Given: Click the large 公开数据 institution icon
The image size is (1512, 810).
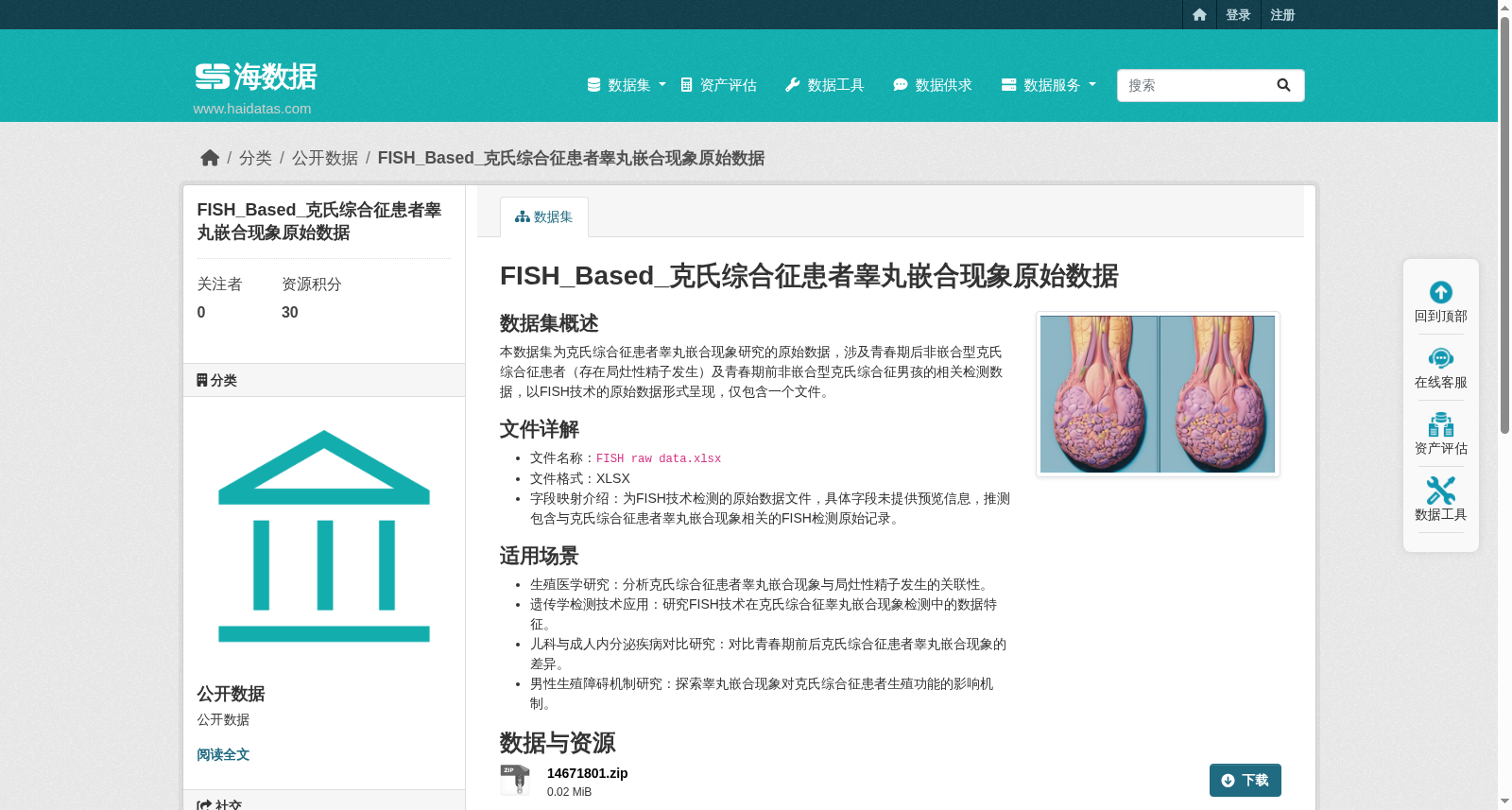Looking at the screenshot, I should coord(324,536).
